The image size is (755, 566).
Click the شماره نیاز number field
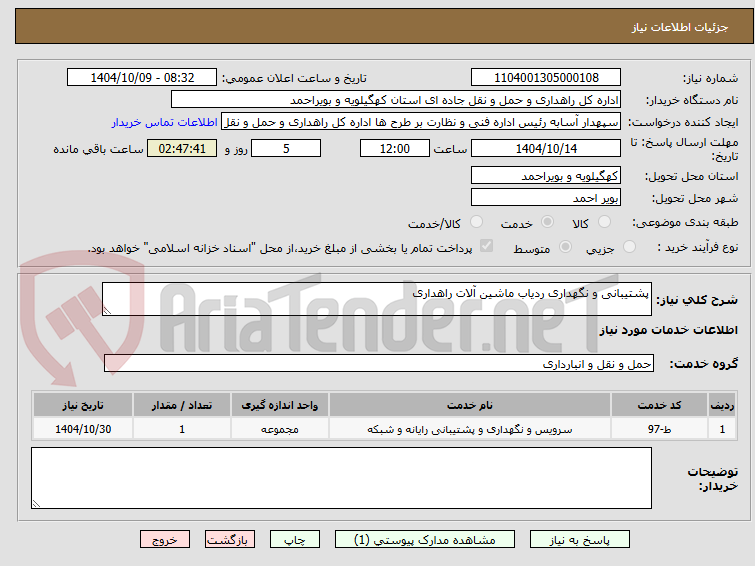[x=546, y=77]
